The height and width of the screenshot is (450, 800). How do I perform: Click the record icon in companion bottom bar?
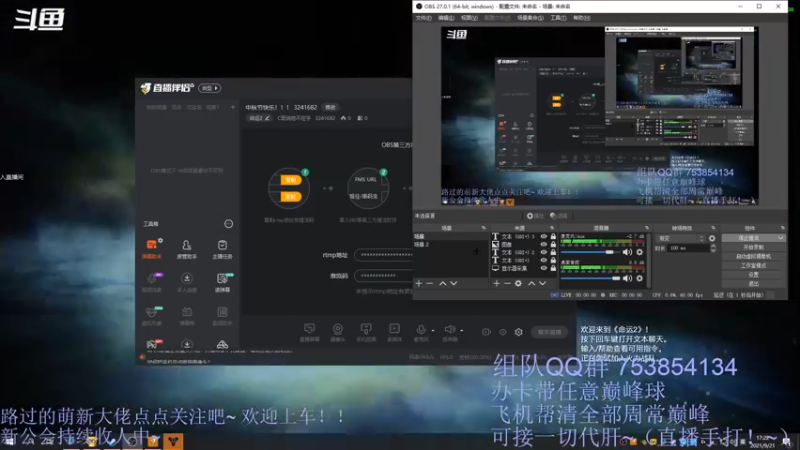click(x=486, y=332)
